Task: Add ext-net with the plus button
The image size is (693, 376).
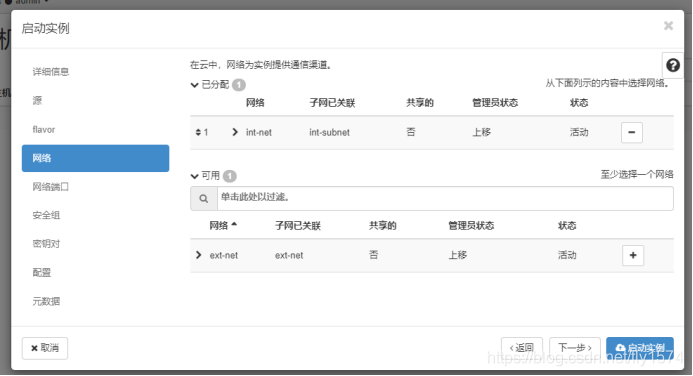Action: coord(633,255)
